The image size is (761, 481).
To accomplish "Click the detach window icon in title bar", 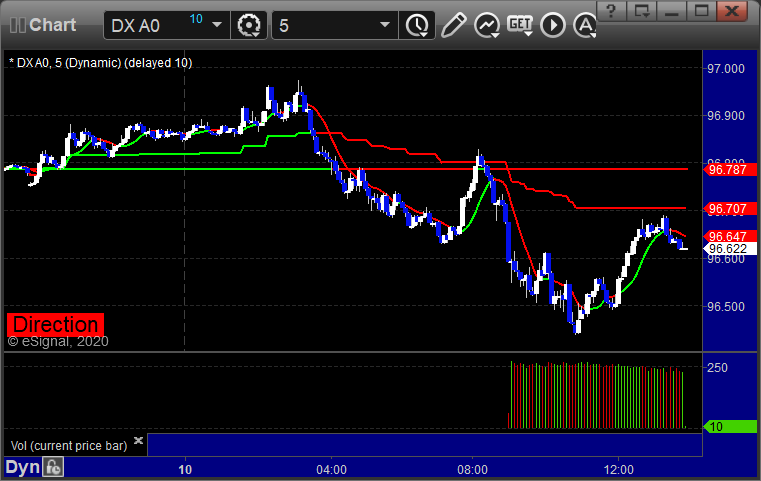I will point(642,11).
